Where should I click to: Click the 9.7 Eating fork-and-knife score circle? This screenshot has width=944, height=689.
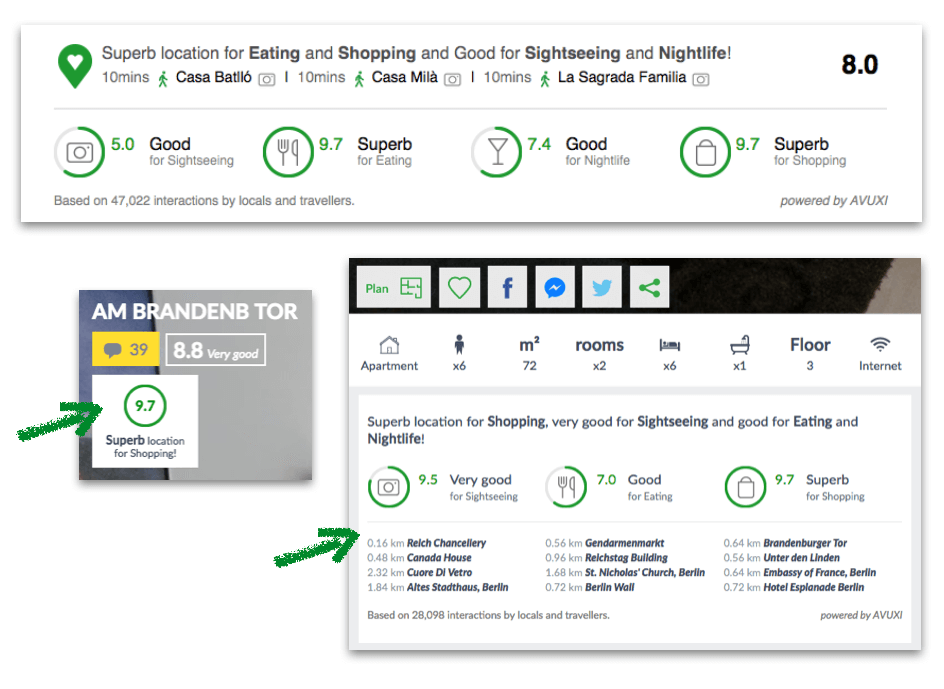288,152
